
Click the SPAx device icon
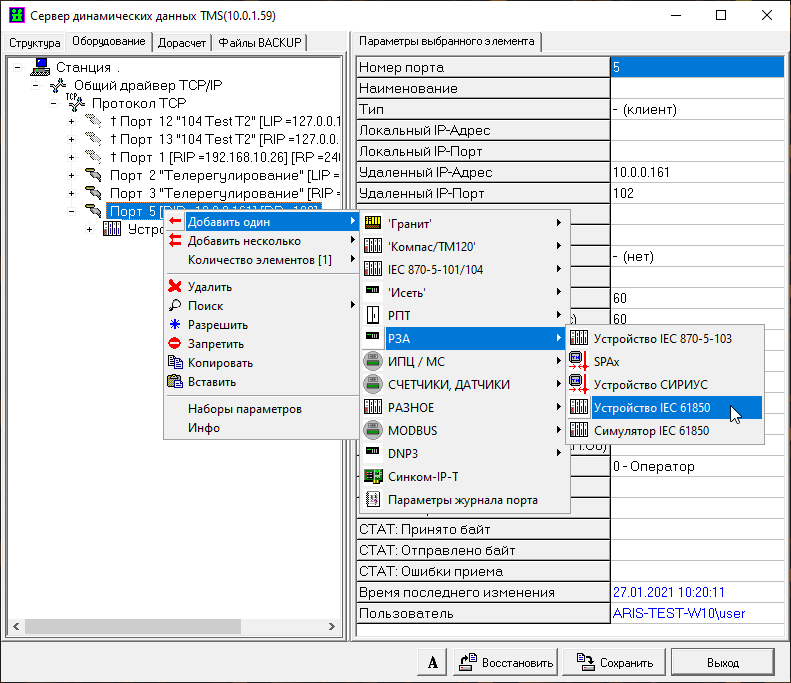coord(577,361)
